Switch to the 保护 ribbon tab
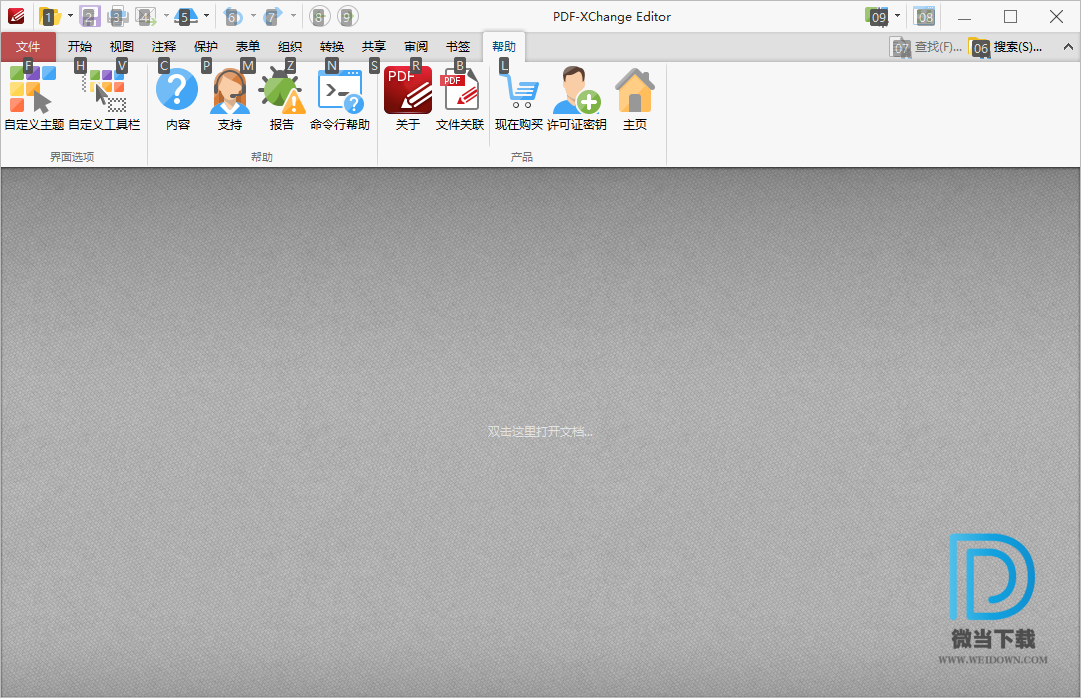 coord(206,47)
